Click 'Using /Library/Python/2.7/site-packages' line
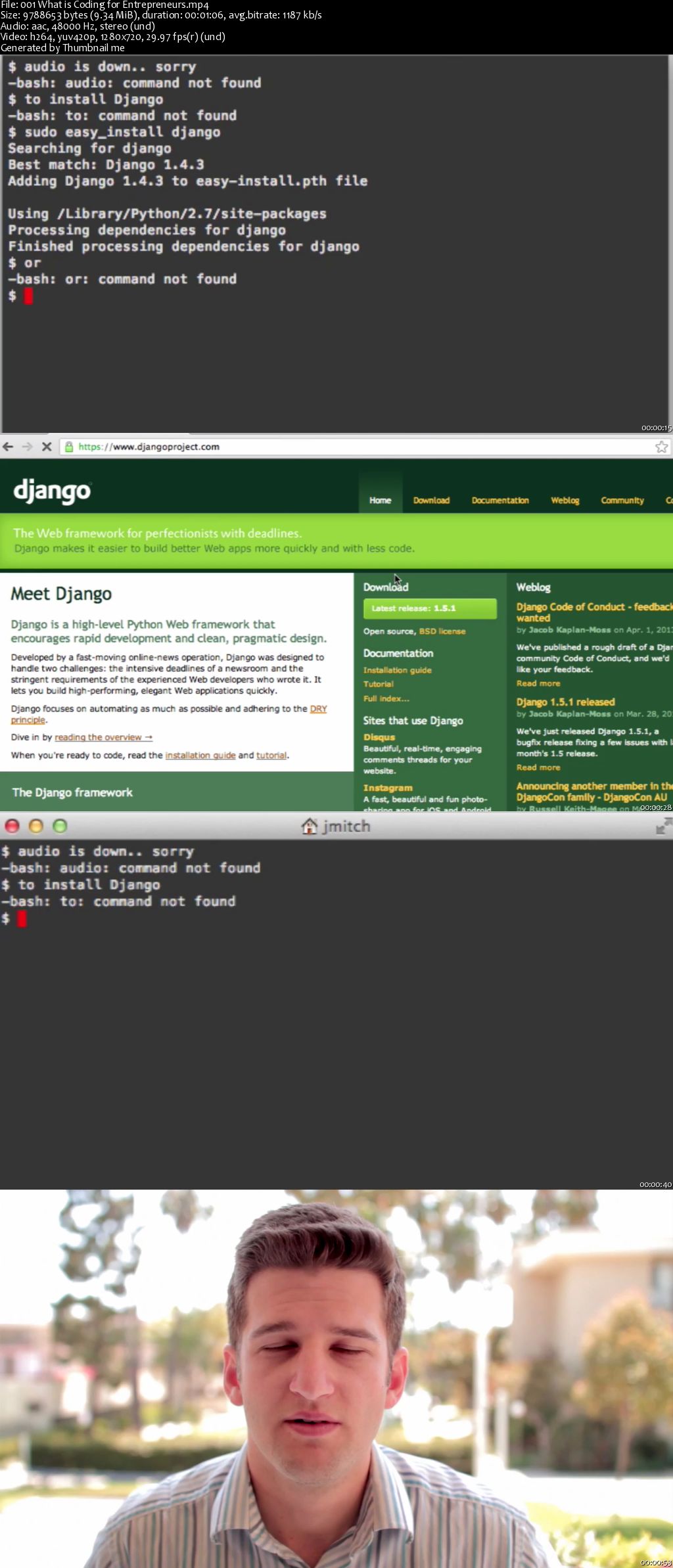 tap(167, 214)
